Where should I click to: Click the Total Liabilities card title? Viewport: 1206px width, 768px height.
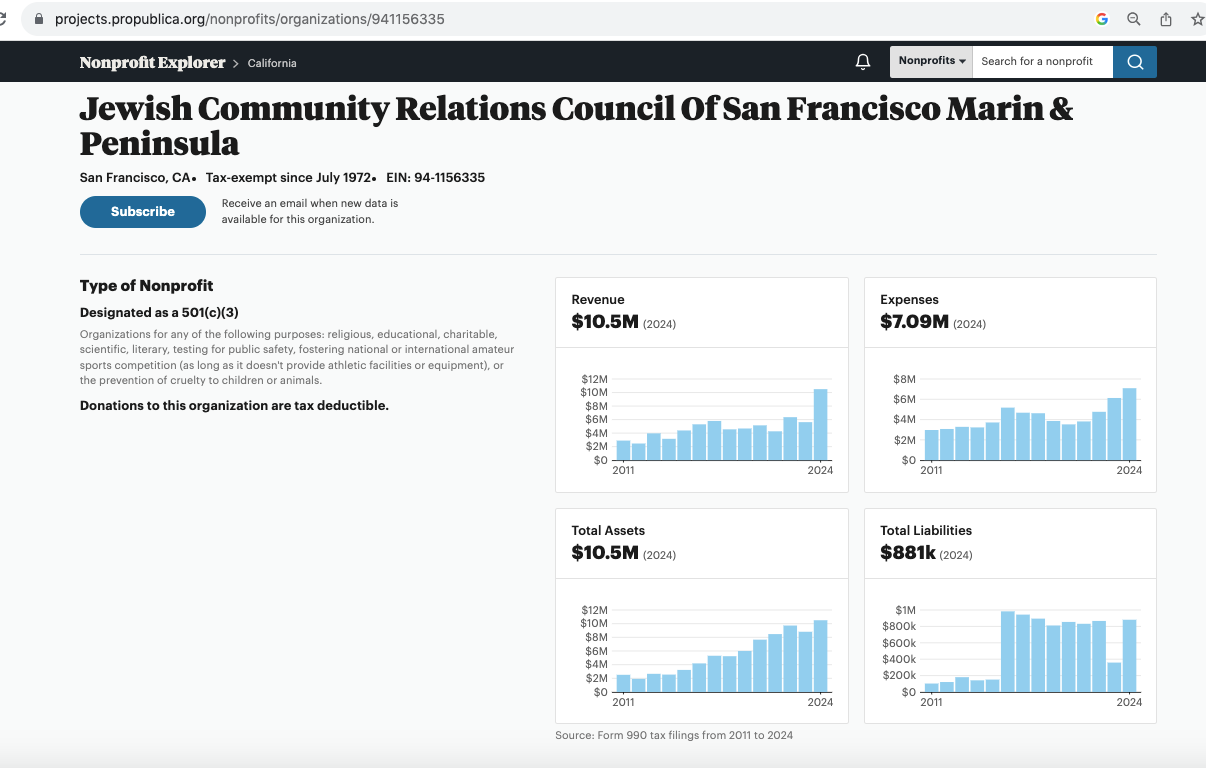coord(926,531)
